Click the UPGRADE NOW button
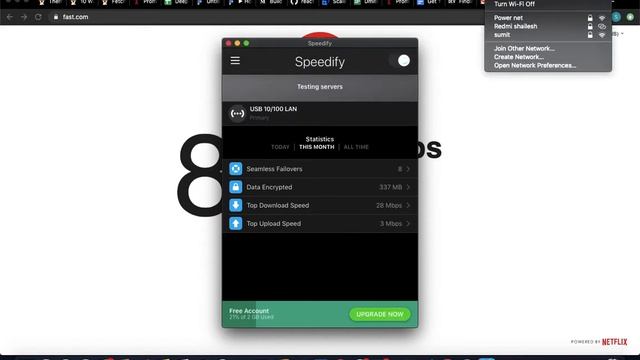 tap(380, 314)
